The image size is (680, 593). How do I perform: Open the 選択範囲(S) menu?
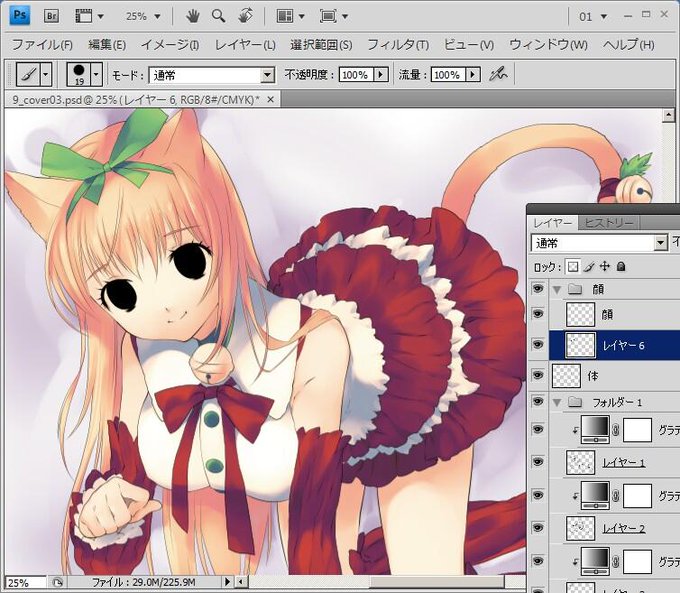(x=321, y=44)
